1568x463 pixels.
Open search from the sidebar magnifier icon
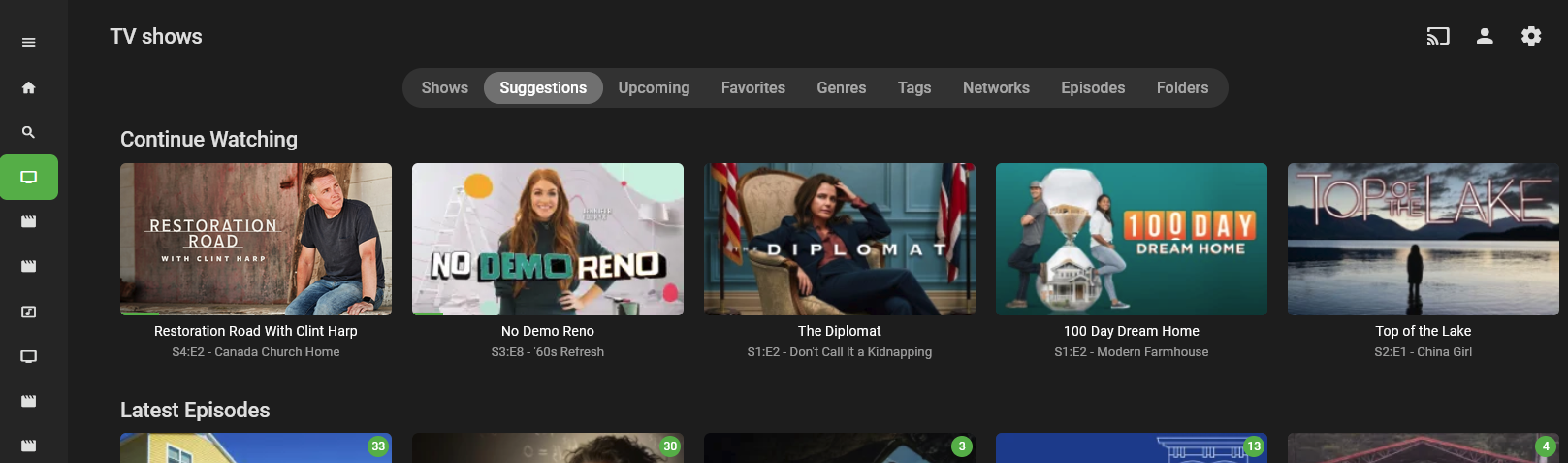29,132
